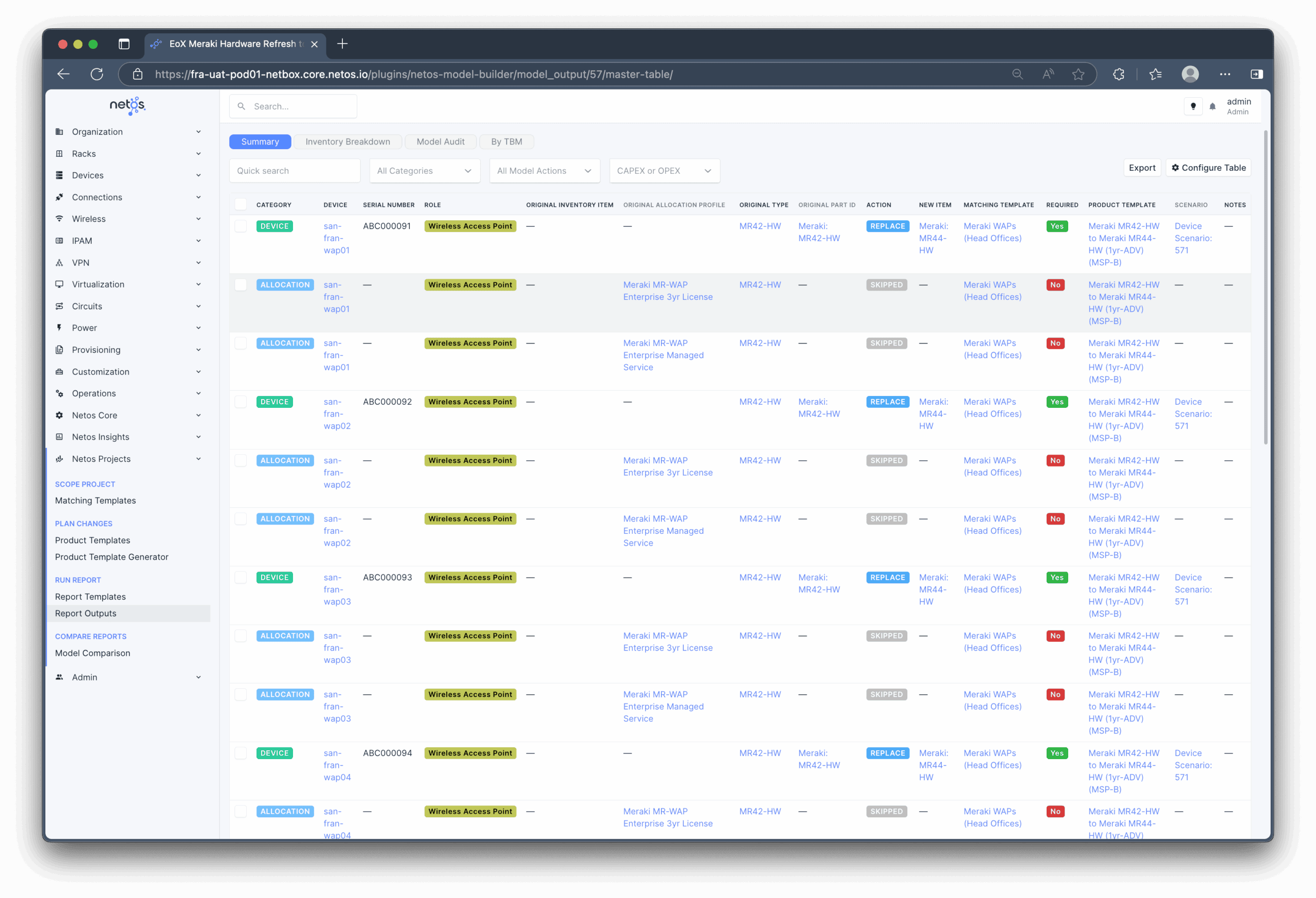Check the wap01 Enterprise Managed Service row
1316x898 pixels.
[241, 343]
